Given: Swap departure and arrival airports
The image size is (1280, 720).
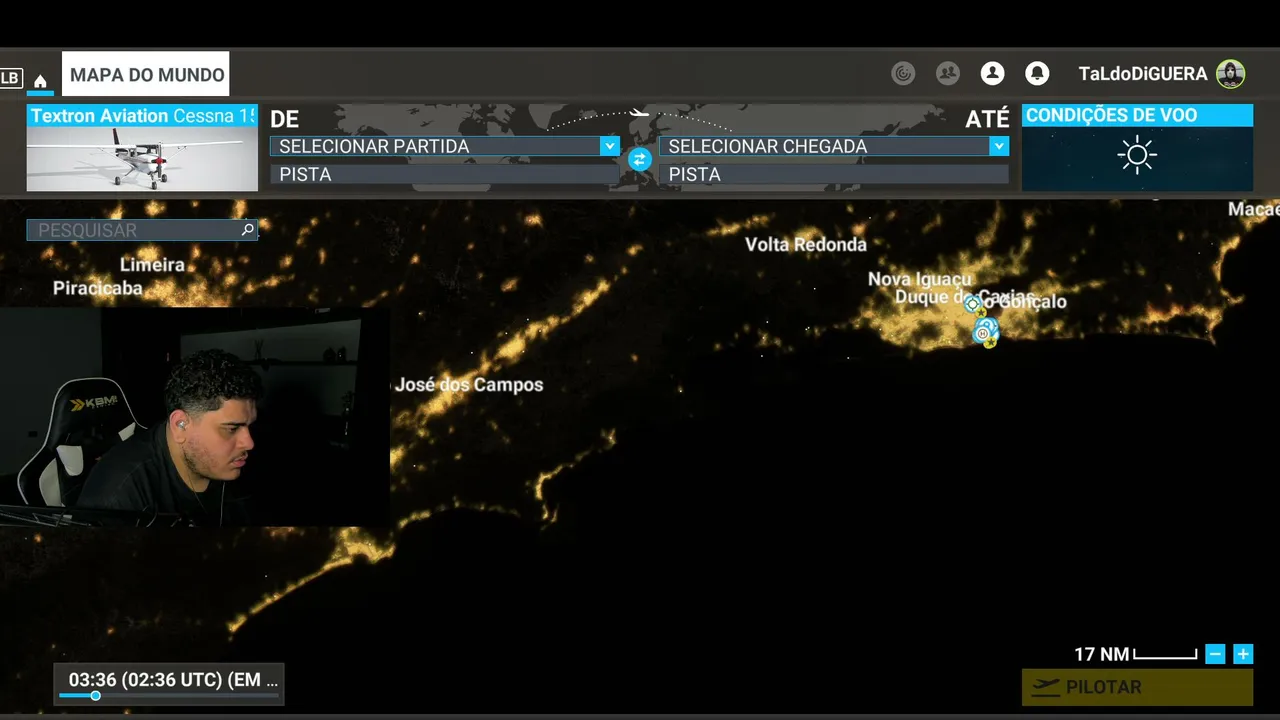Looking at the screenshot, I should coord(639,159).
